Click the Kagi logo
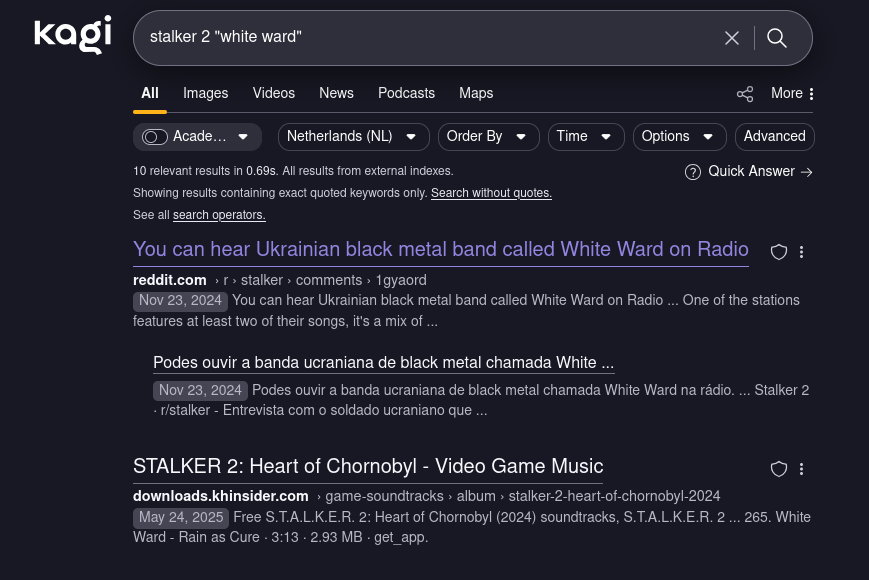The image size is (869, 580). pyautogui.click(x=72, y=35)
